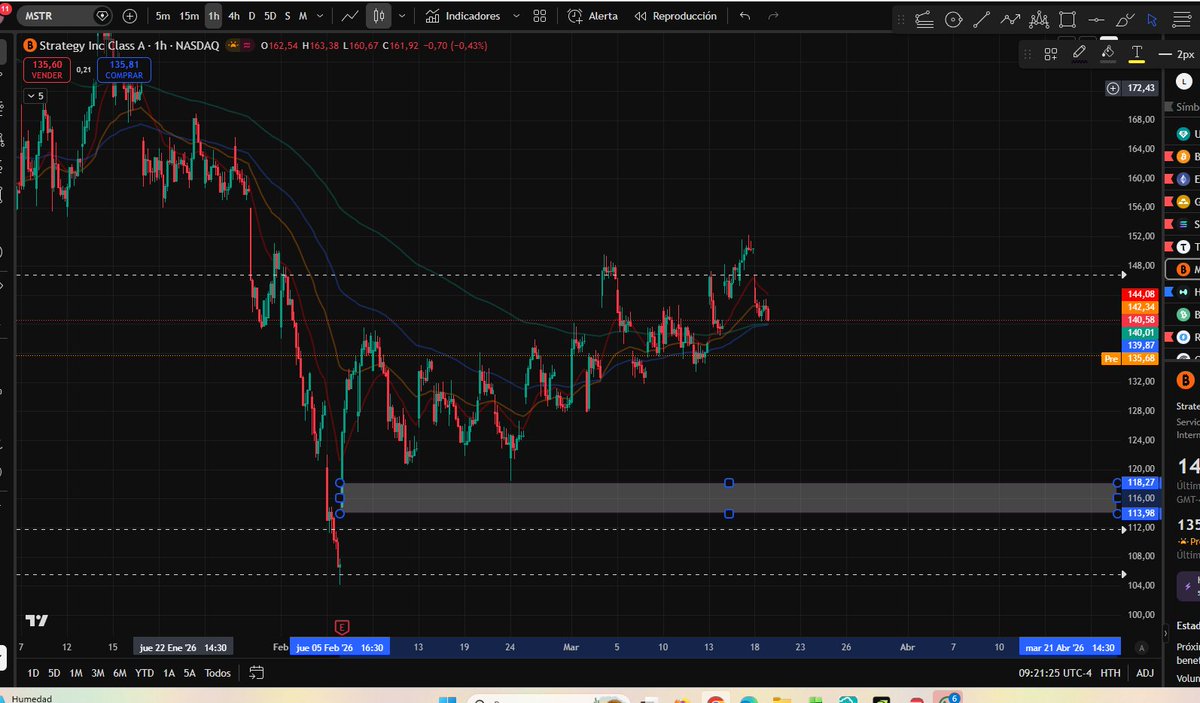Set date range to 6M
Image resolution: width=1200 pixels, height=703 pixels.
click(120, 673)
